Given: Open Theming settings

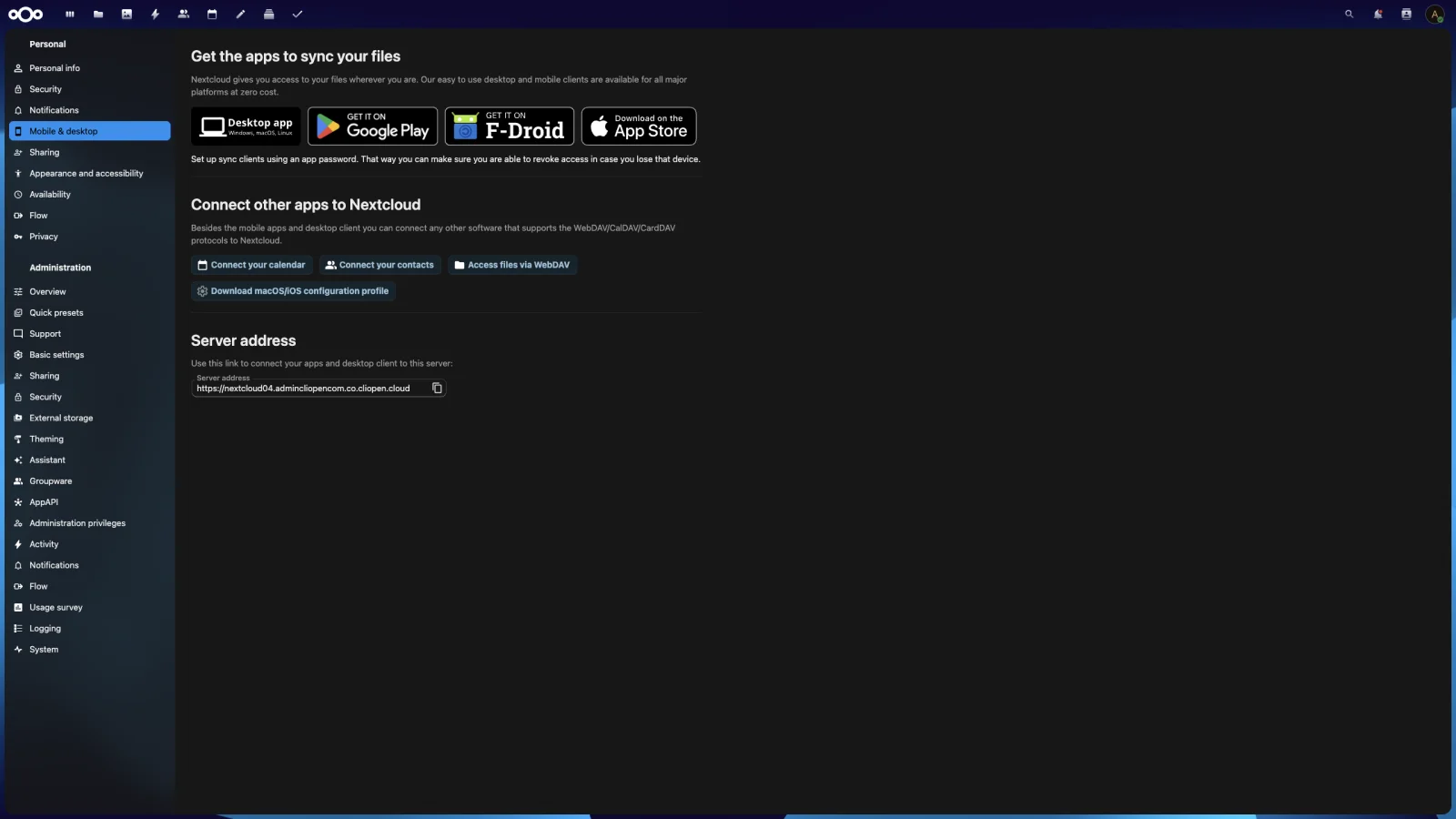Looking at the screenshot, I should click(90, 439).
